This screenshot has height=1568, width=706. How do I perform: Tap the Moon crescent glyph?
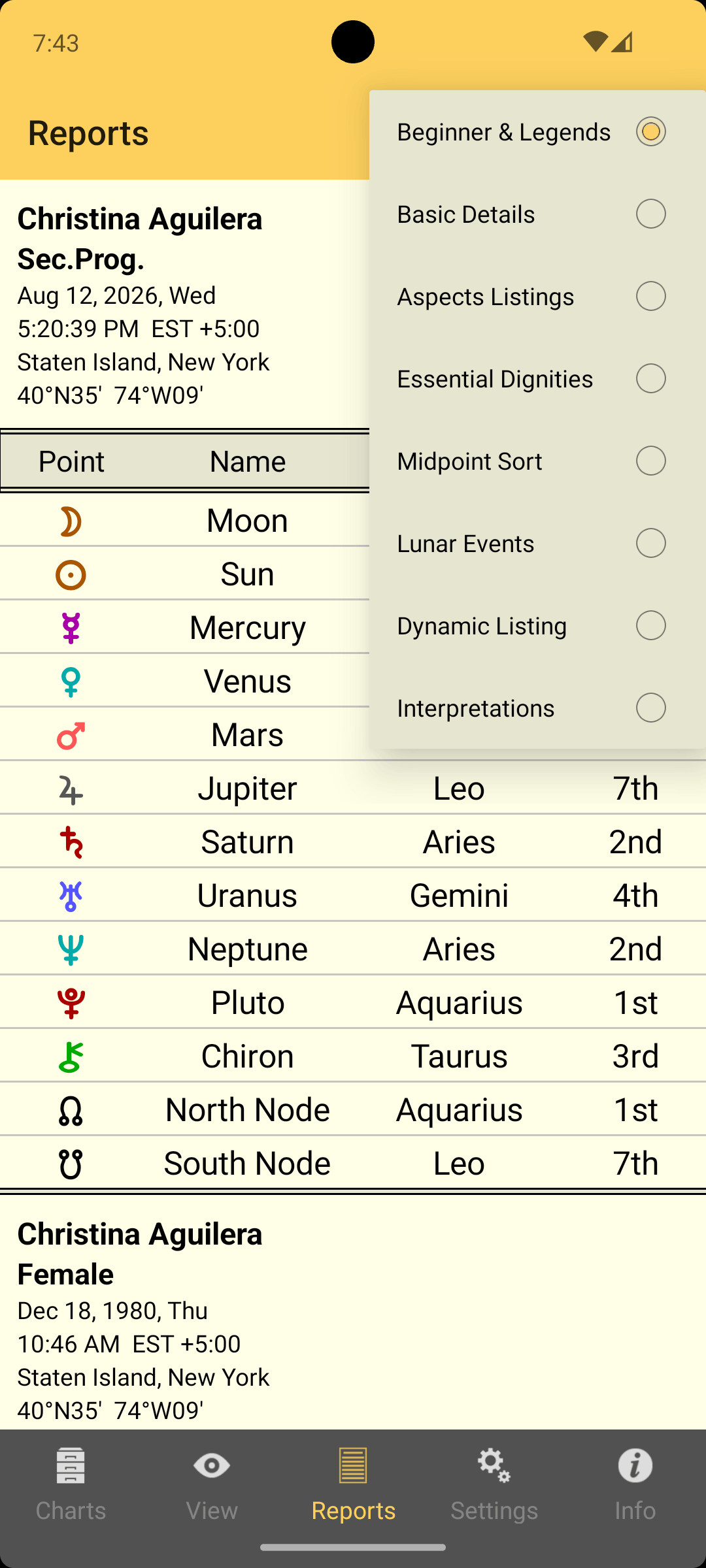[71, 521]
